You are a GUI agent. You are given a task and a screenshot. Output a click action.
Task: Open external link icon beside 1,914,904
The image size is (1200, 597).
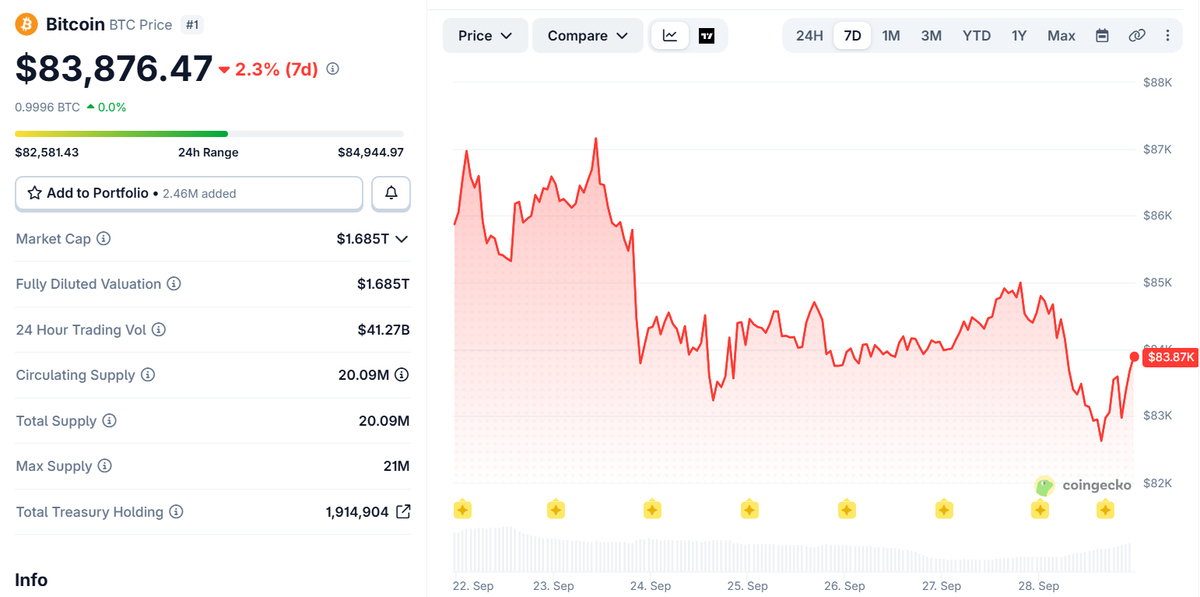tap(403, 512)
